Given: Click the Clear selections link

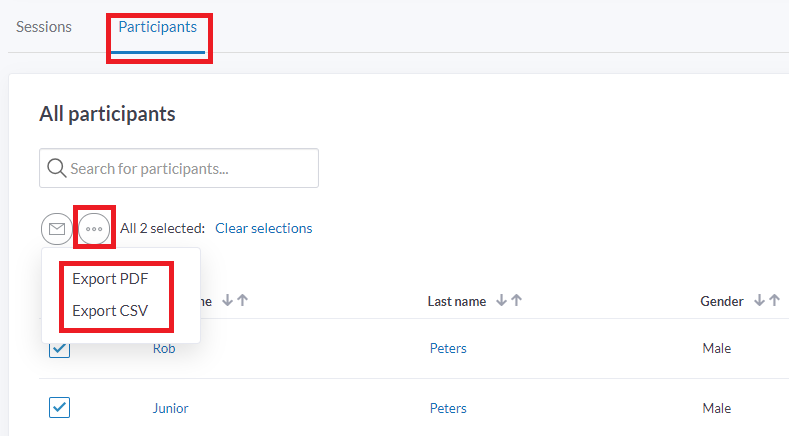Looking at the screenshot, I should click(263, 228).
